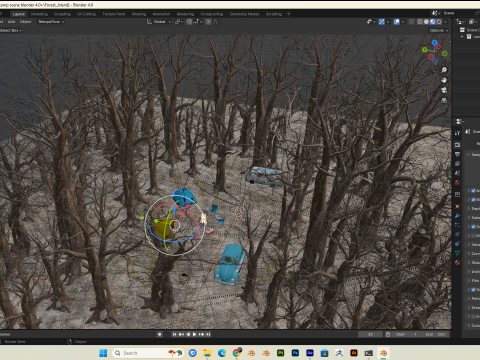480x360 pixels.
Task: Open File Explorer from the taskbar
Action: pyautogui.click(x=207, y=353)
